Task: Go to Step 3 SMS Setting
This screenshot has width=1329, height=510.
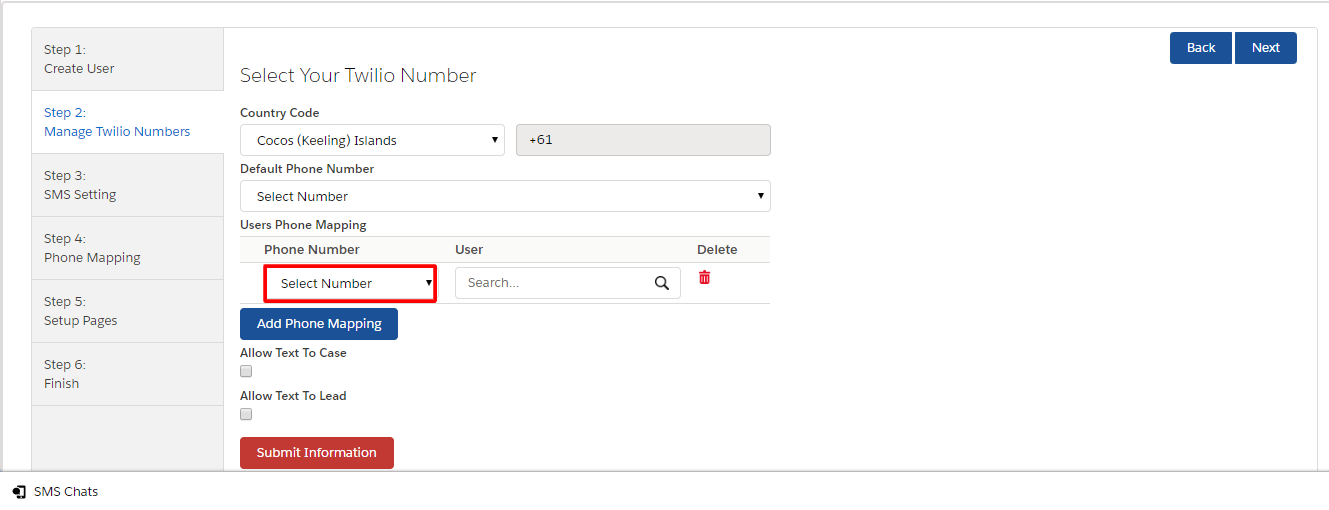Action: pyautogui.click(x=128, y=185)
